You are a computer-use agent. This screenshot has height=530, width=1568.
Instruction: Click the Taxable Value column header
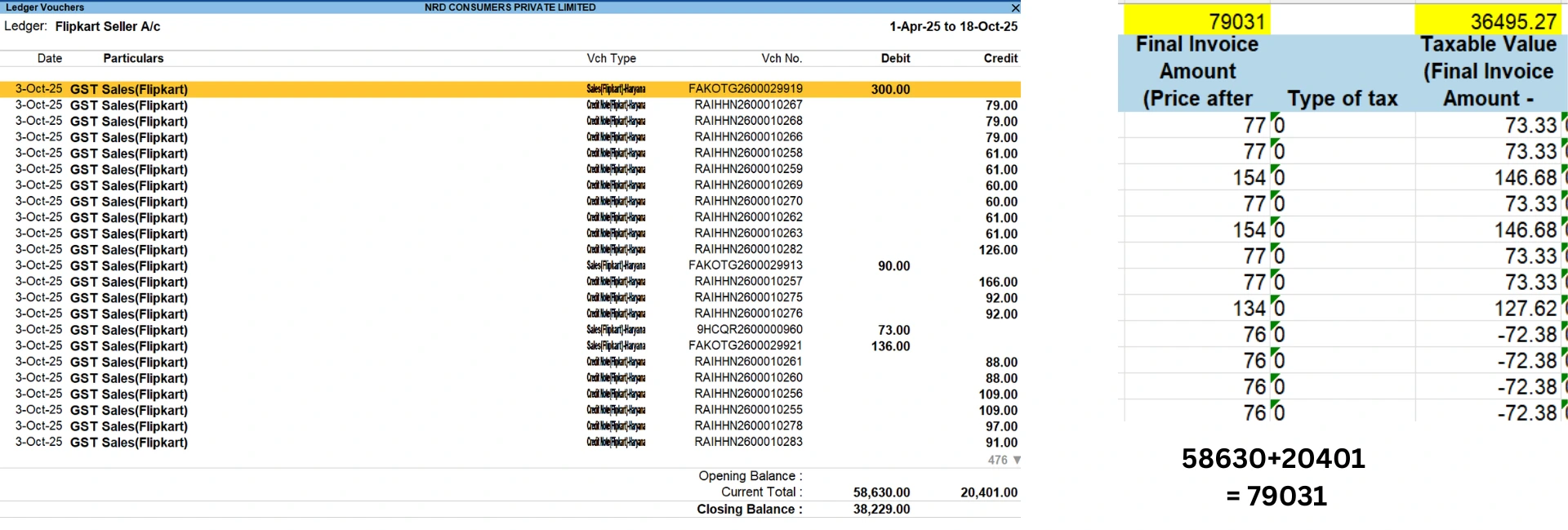pos(1489,72)
